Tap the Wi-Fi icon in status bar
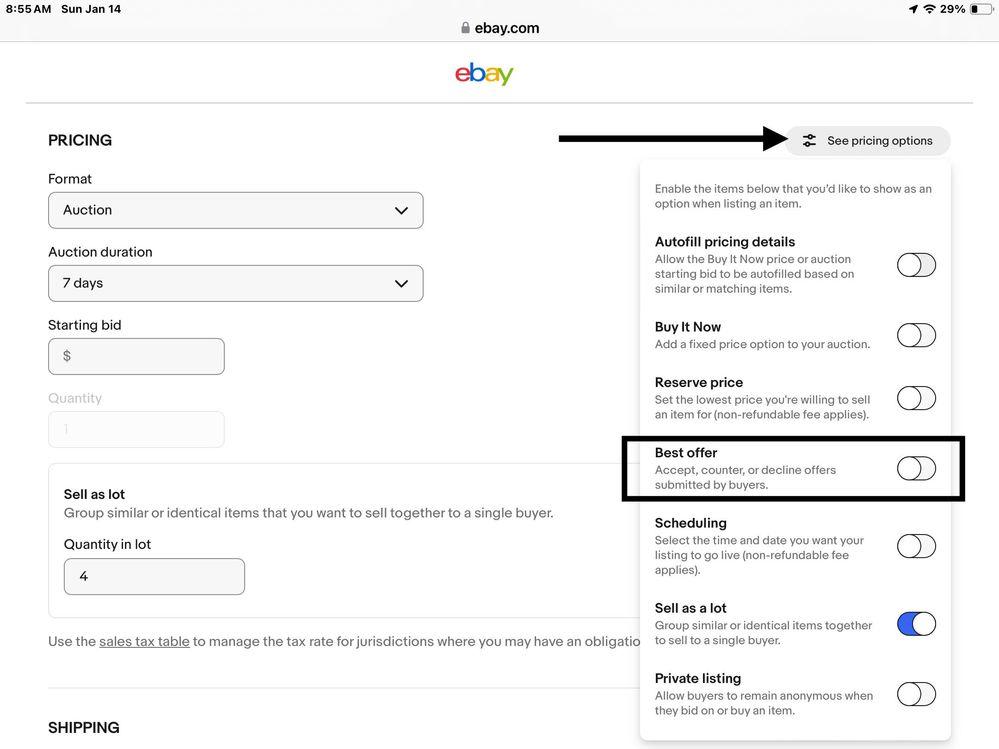This screenshot has width=999, height=749. tap(930, 9)
